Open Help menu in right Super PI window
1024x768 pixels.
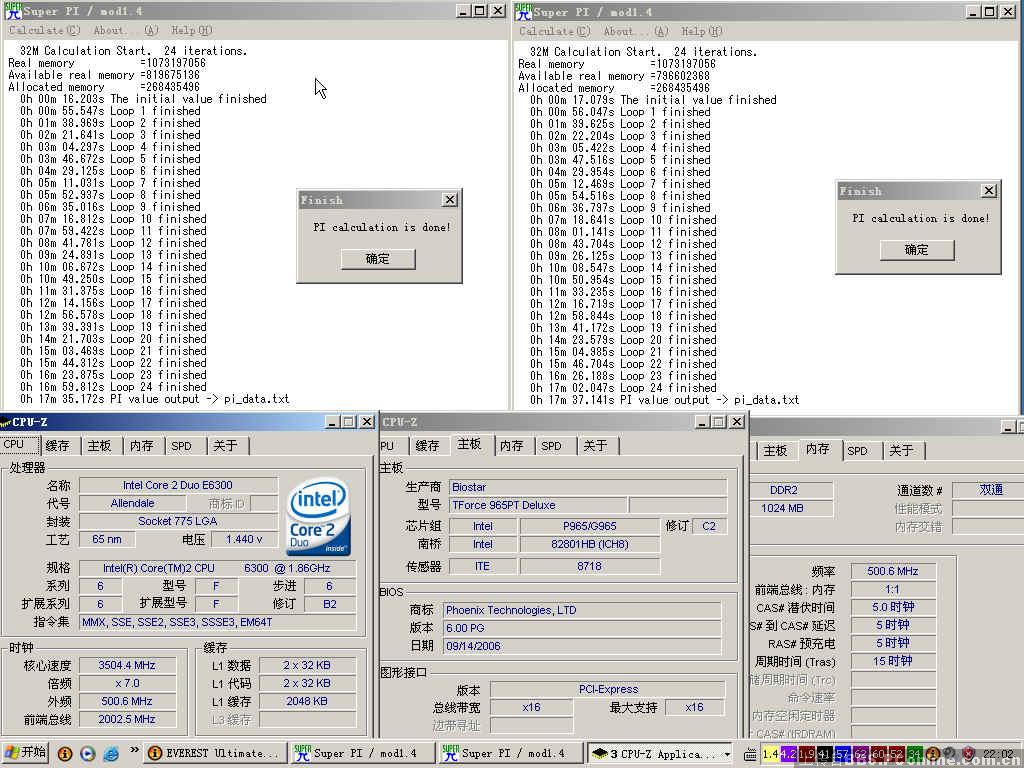[701, 31]
